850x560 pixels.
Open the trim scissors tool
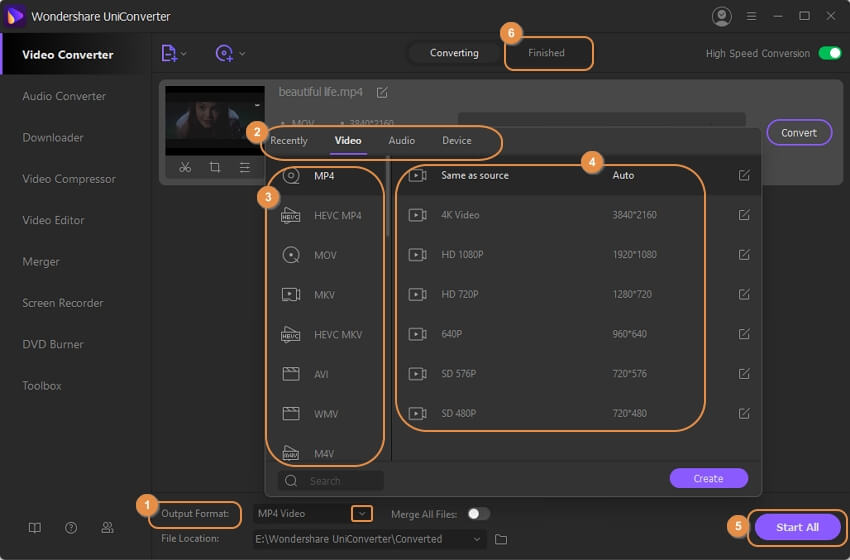click(185, 167)
